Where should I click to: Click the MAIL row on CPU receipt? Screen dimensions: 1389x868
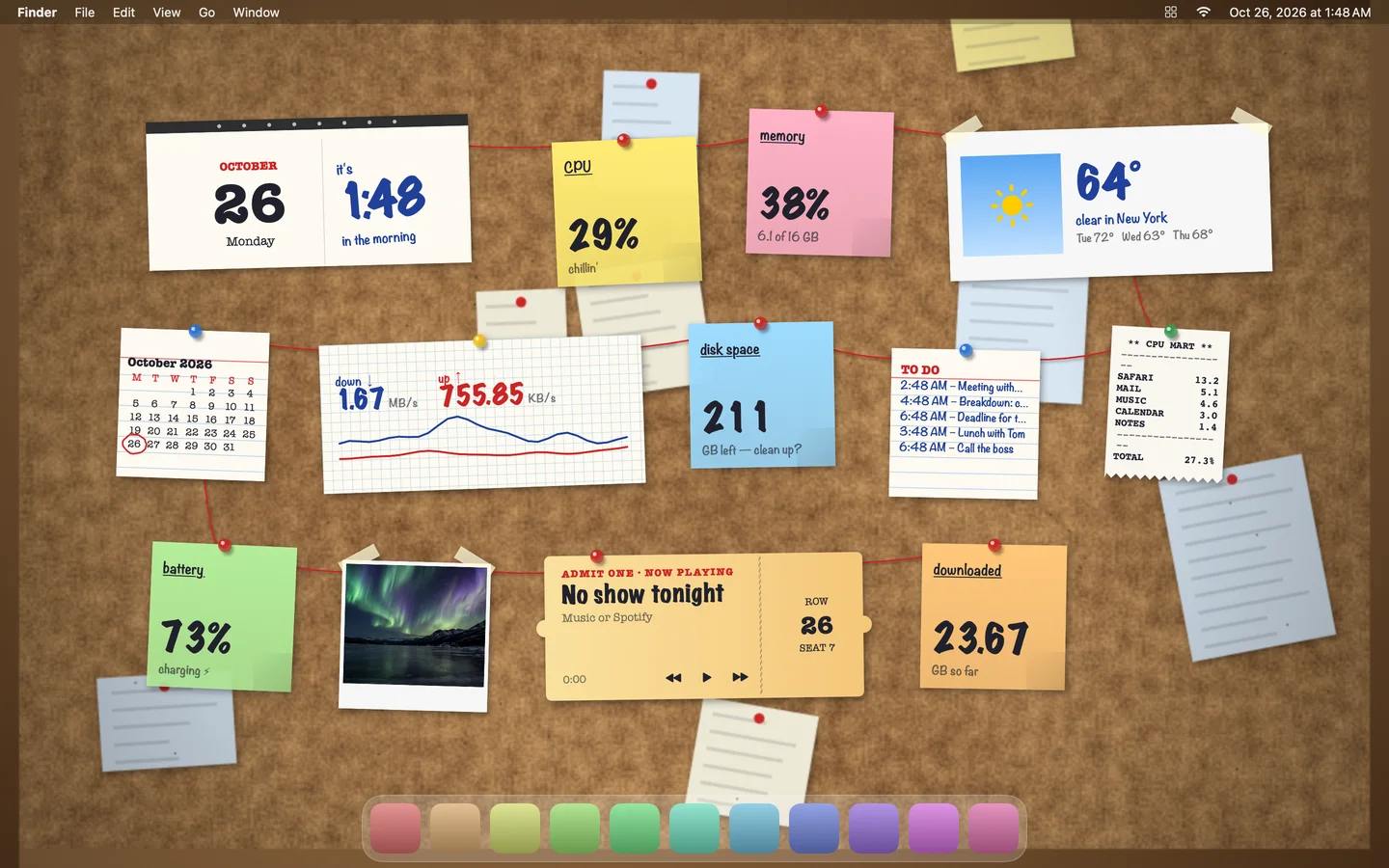click(1167, 390)
